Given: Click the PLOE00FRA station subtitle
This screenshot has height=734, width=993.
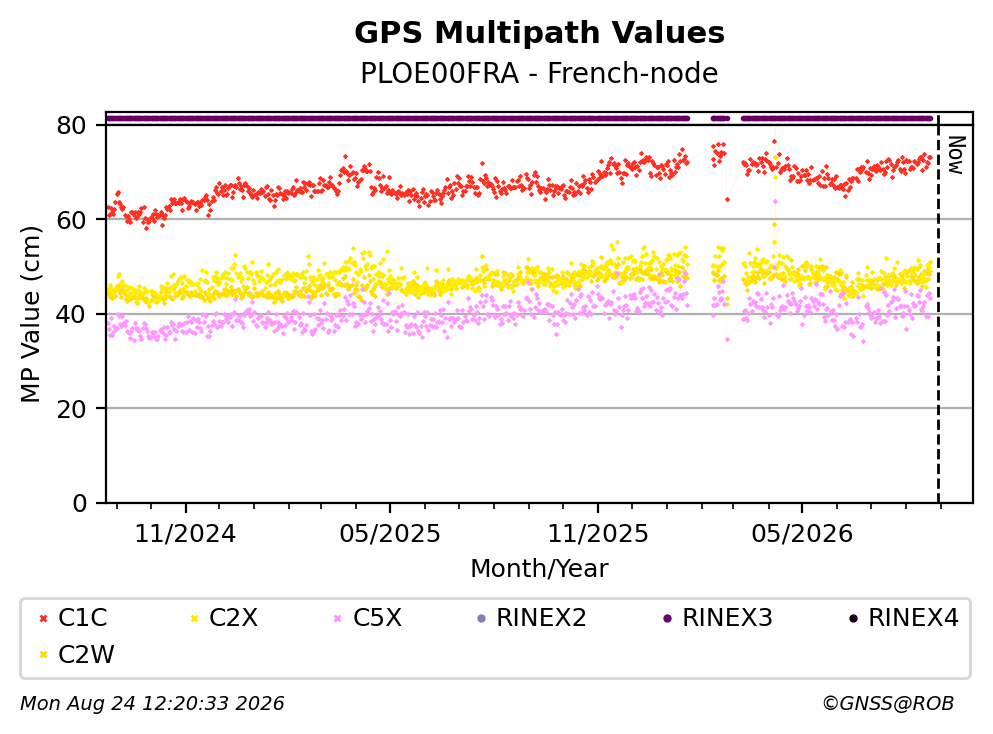Looking at the screenshot, I should tap(540, 73).
